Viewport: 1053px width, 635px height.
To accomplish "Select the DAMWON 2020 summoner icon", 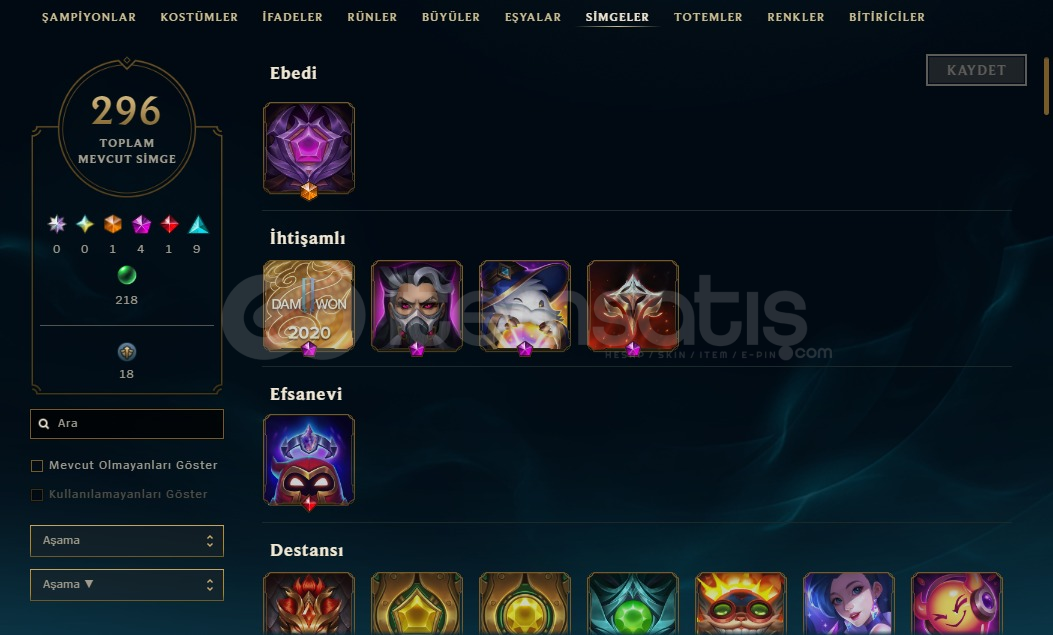I will pos(309,306).
